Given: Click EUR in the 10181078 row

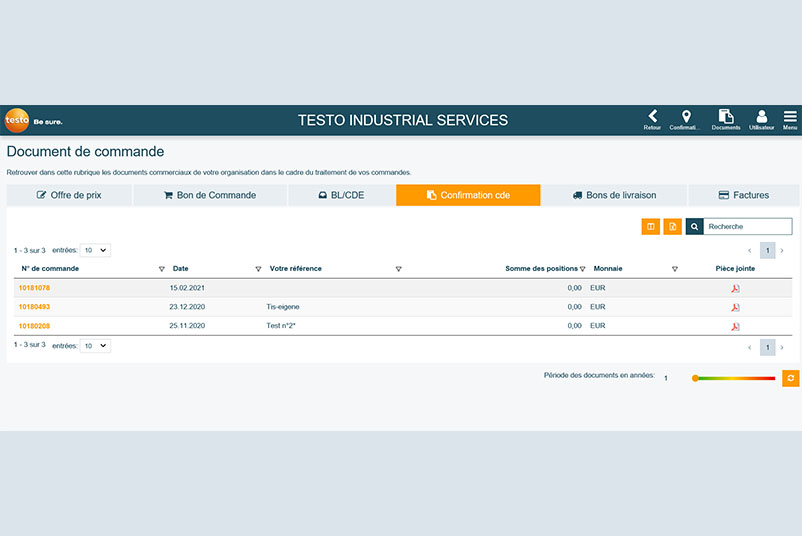Looking at the screenshot, I should coord(597,288).
